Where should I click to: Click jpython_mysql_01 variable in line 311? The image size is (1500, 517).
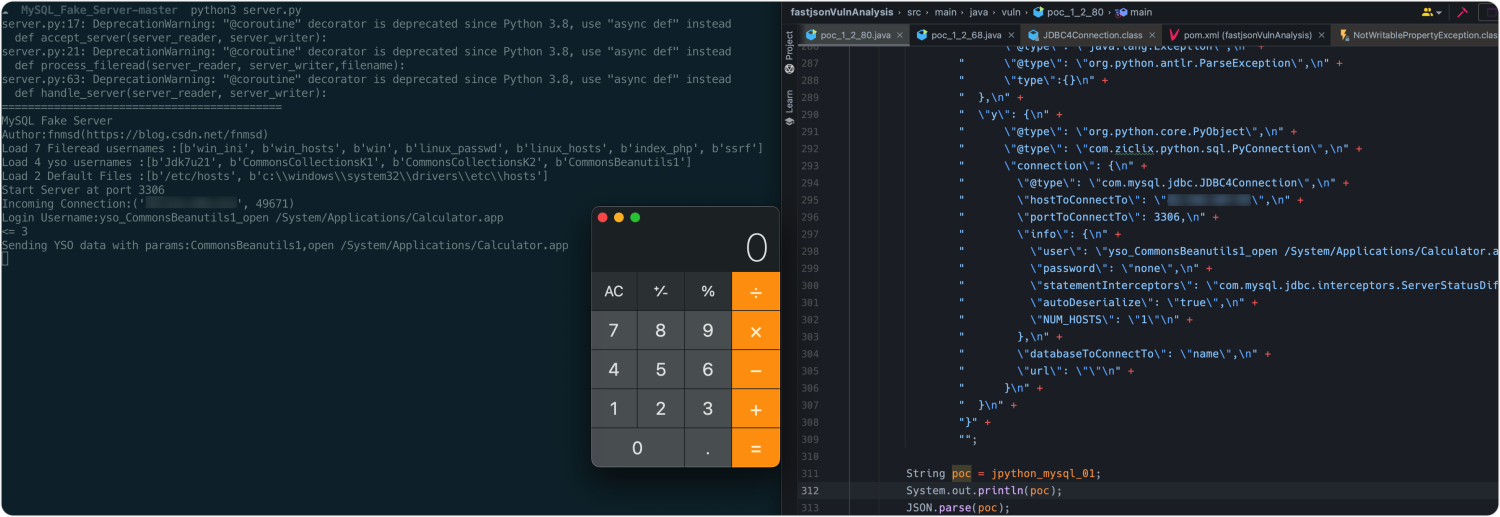1045,473
